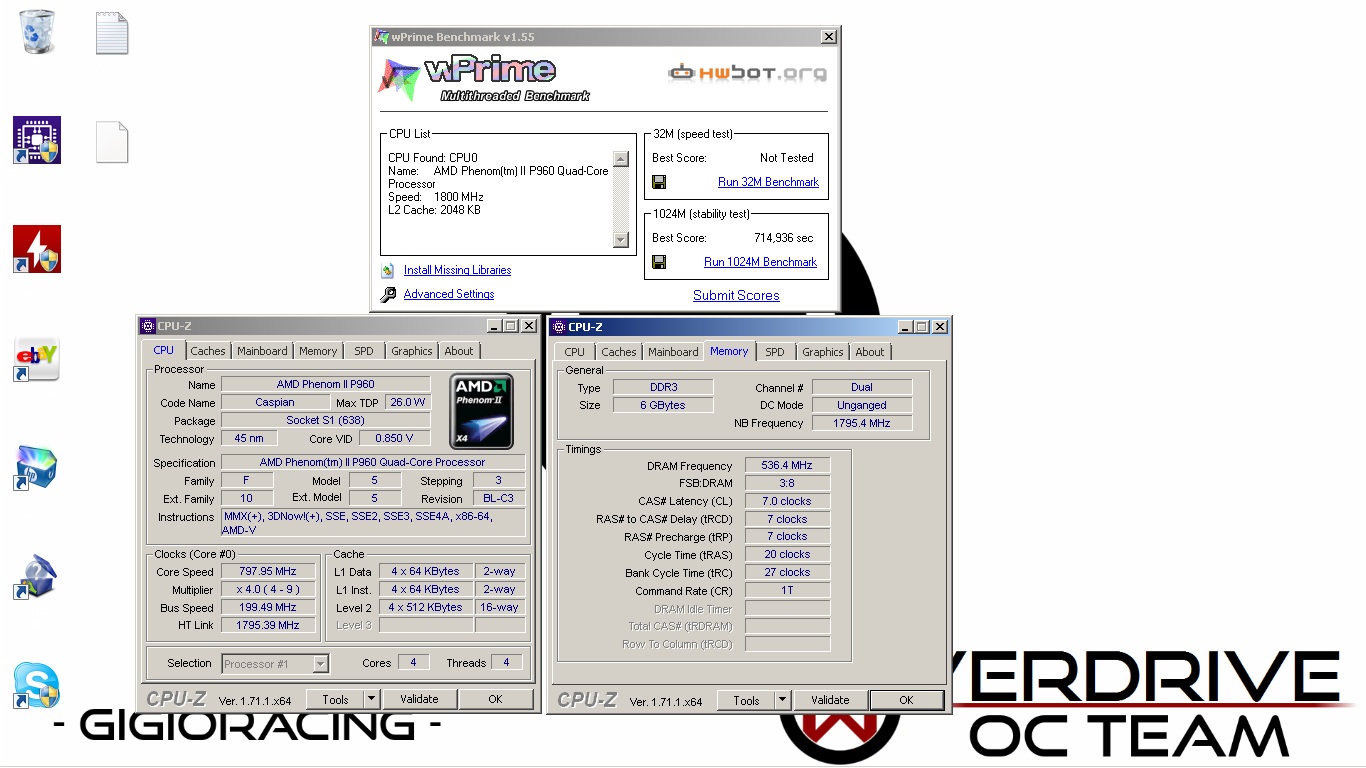This screenshot has width=1366, height=768.
Task: Switch to Memory tab in left CPU-Z
Action: point(318,351)
